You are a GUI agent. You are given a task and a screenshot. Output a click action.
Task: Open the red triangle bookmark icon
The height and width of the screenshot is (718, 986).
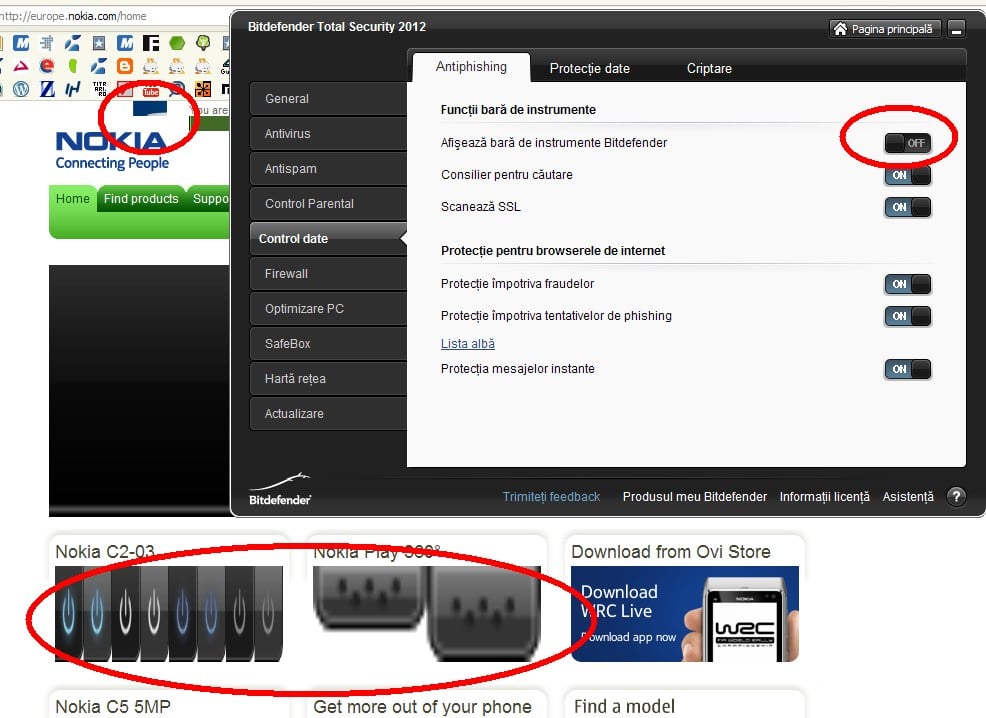tap(21, 66)
